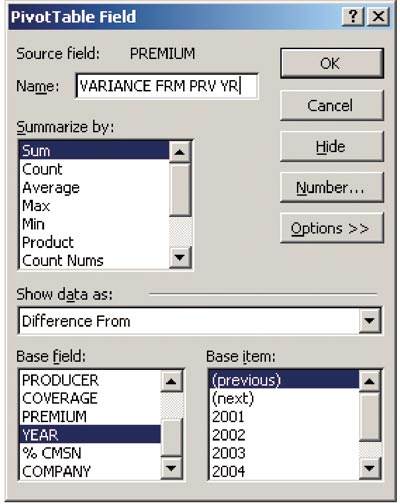
Task: Click the Name text field
Action: click(167, 86)
